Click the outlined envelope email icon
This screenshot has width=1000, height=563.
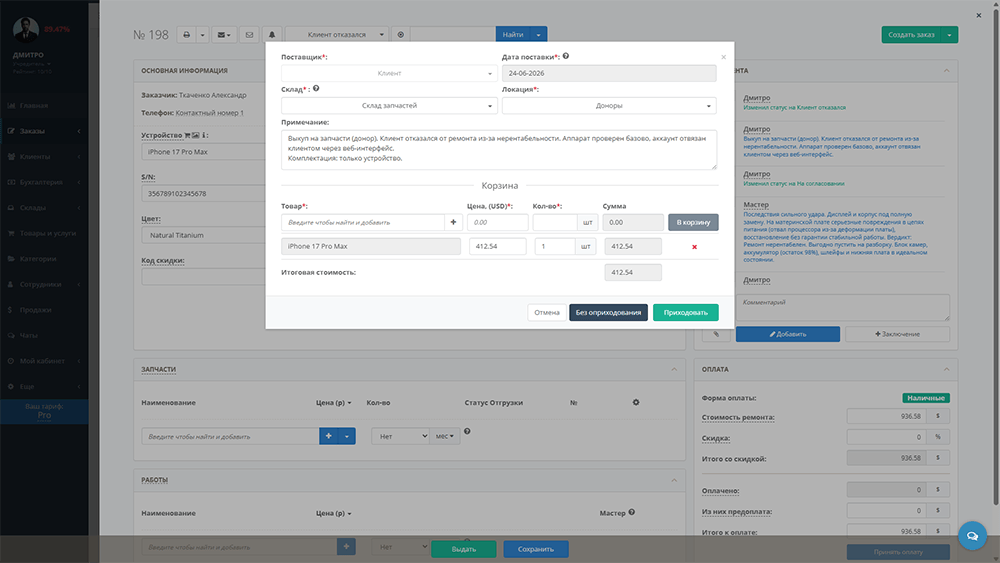[x=249, y=34]
